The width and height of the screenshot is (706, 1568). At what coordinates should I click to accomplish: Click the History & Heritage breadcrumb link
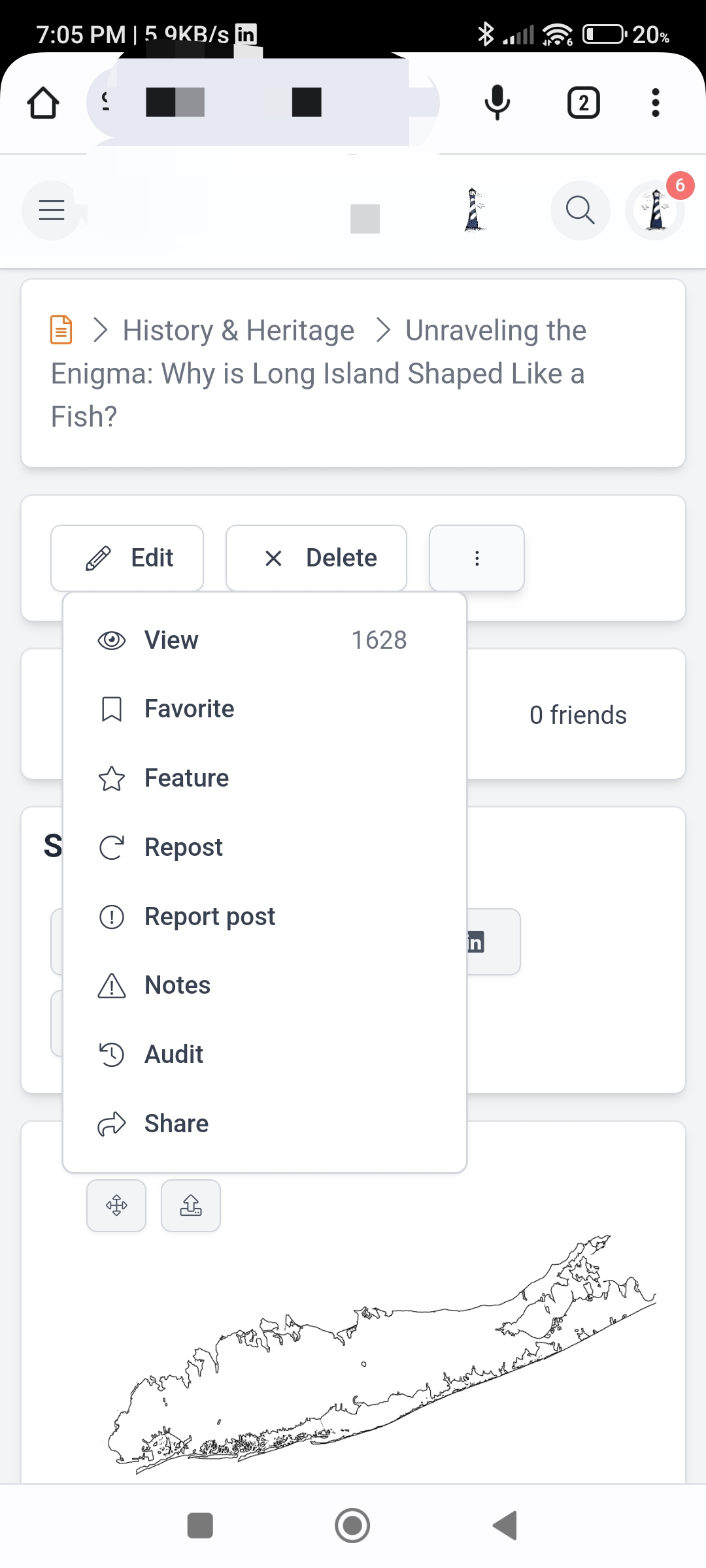239,331
